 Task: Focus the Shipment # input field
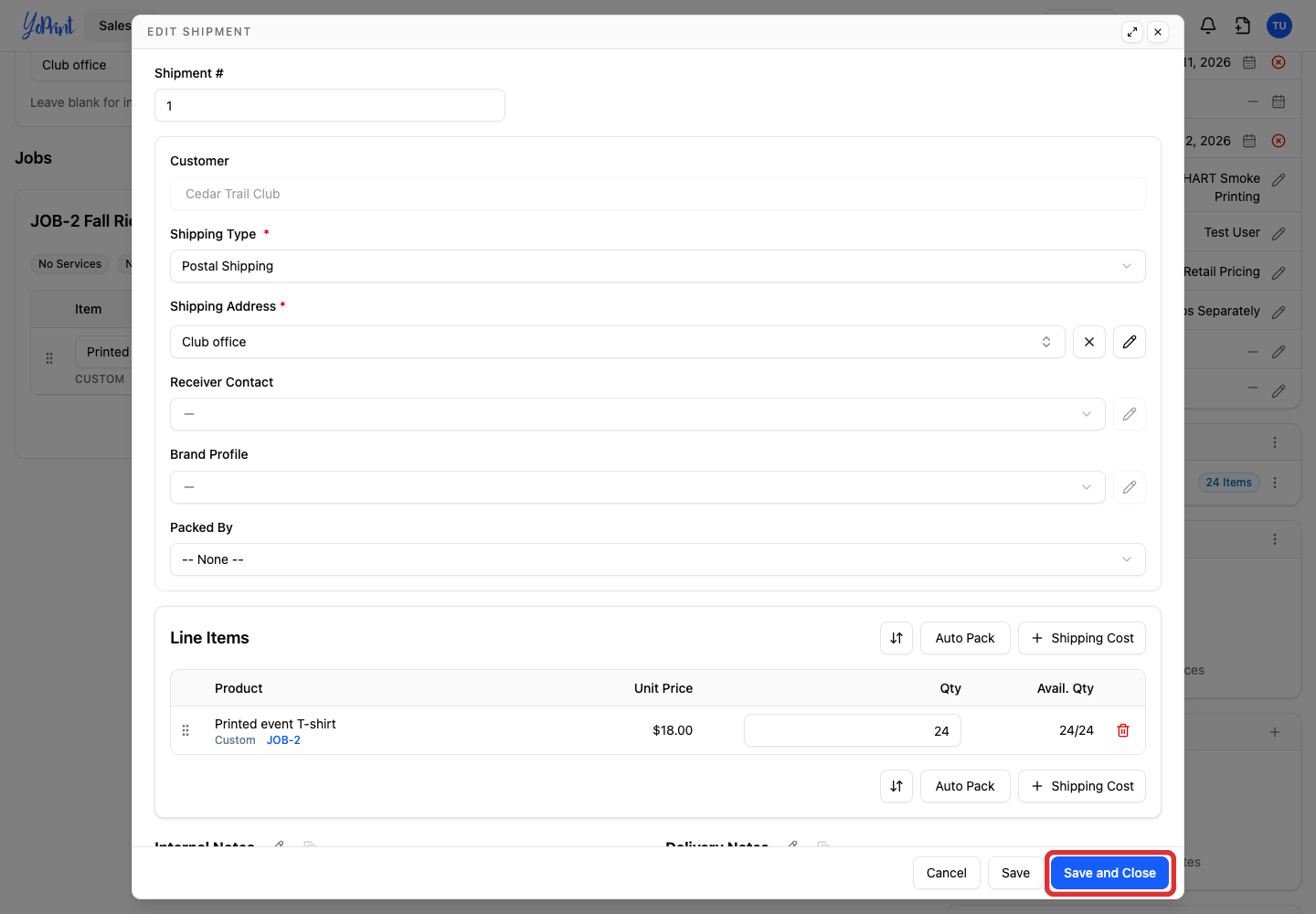330,105
